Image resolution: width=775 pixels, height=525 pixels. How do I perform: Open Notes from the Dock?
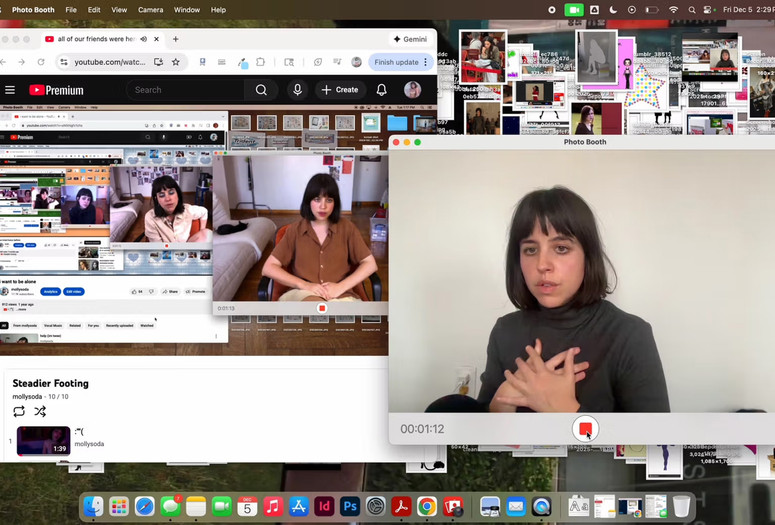(196, 507)
